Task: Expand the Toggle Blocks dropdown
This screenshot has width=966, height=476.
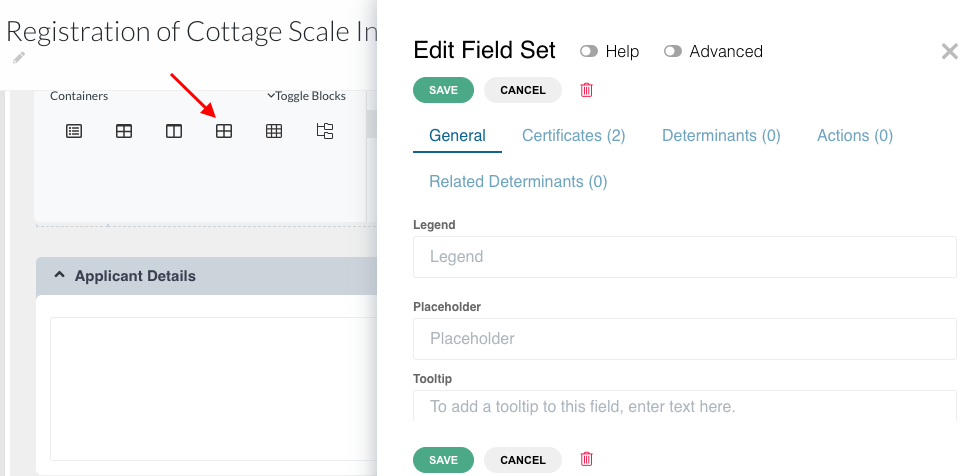Action: coord(306,96)
